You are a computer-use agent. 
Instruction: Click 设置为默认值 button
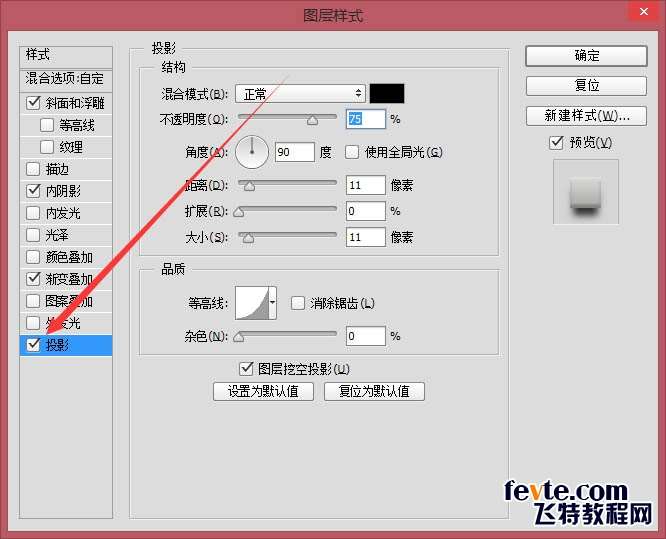tap(263, 391)
